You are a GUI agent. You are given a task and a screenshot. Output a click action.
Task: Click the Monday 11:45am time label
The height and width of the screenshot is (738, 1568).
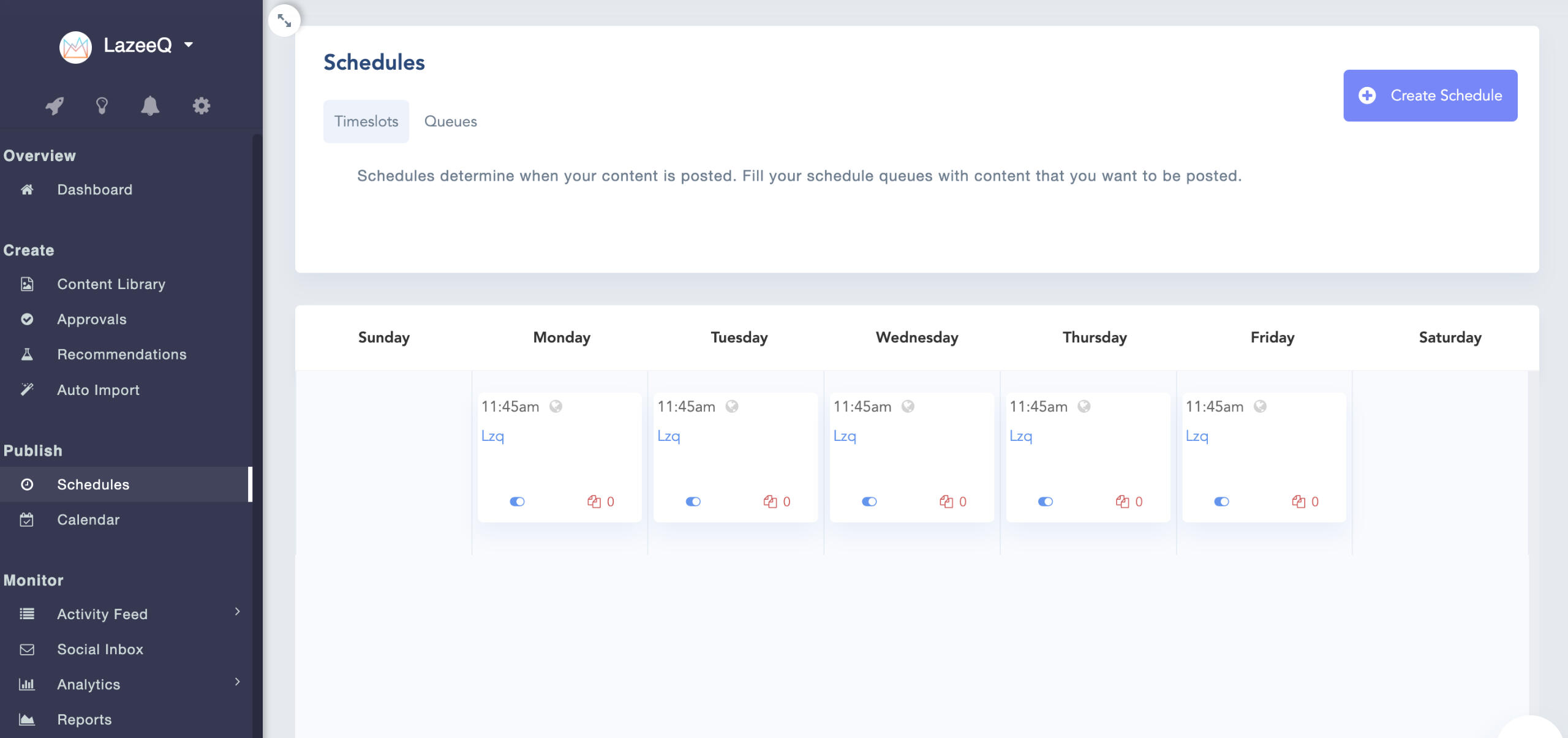tap(510, 407)
